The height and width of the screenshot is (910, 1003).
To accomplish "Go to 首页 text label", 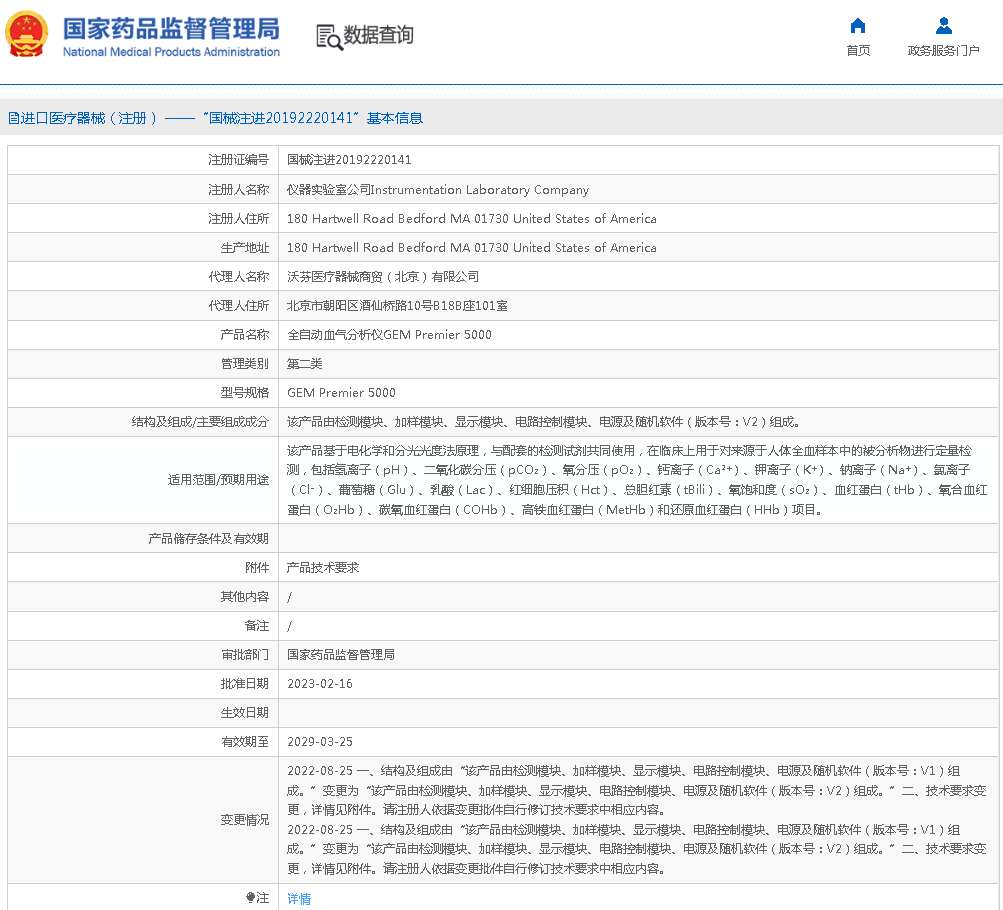I will [x=858, y=51].
